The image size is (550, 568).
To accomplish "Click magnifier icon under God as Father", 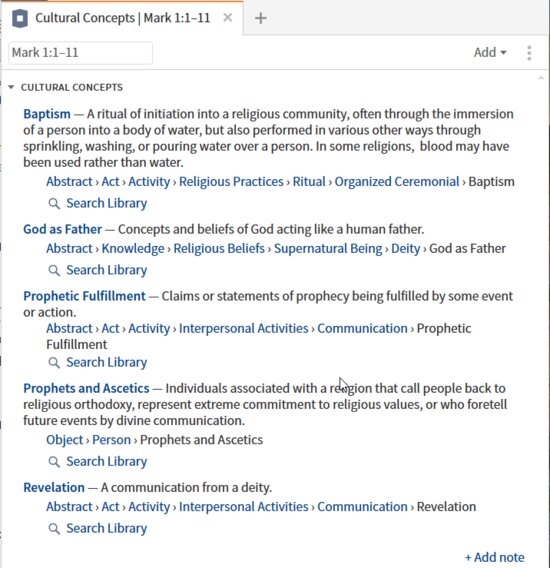I will pyautogui.click(x=54, y=271).
